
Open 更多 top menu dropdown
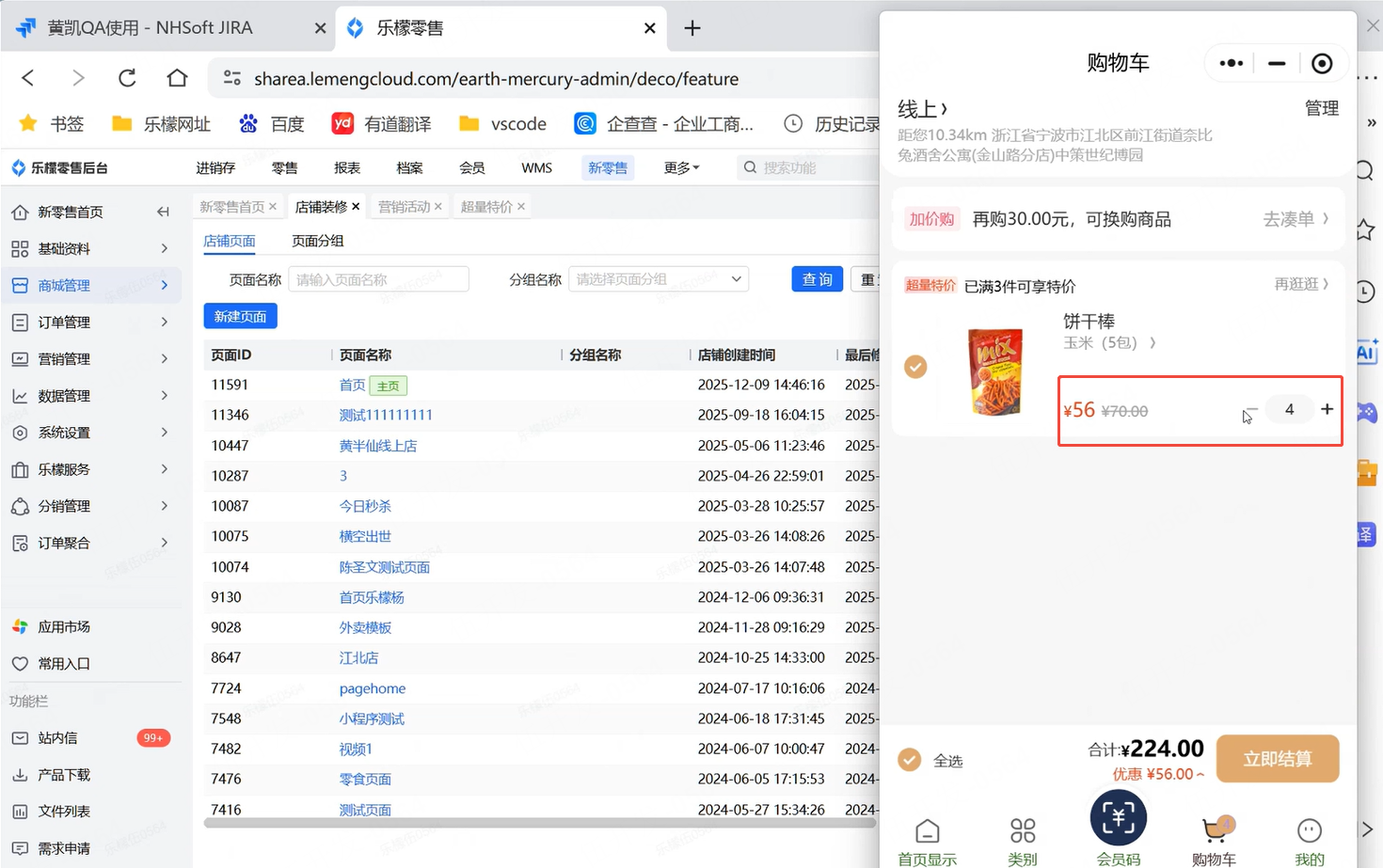point(682,167)
